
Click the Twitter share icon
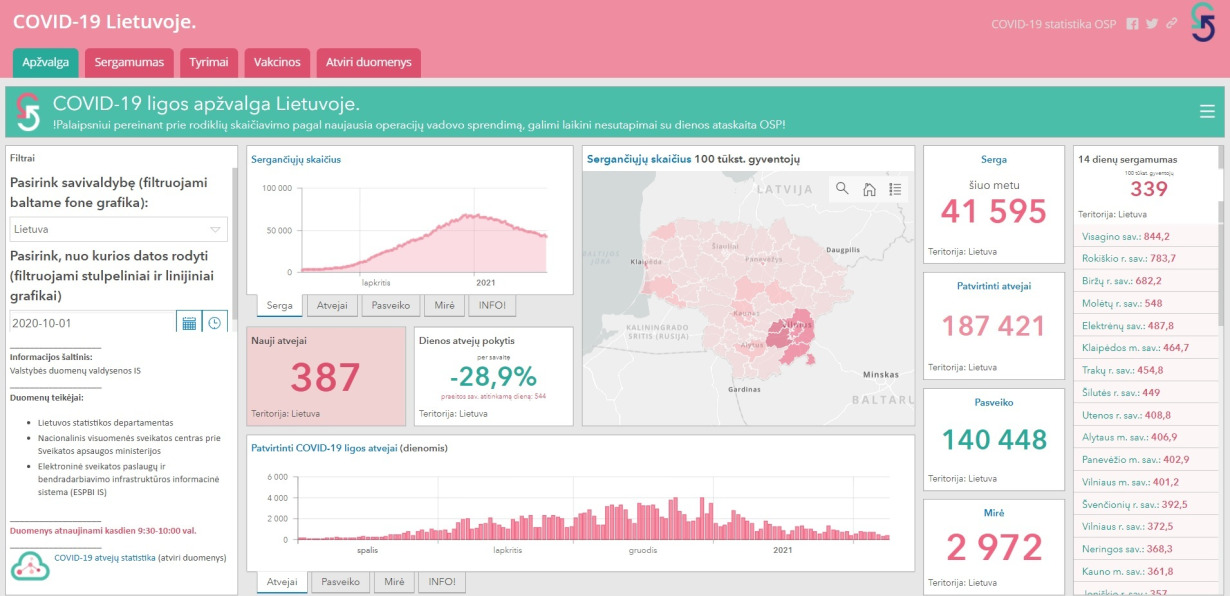point(1152,24)
